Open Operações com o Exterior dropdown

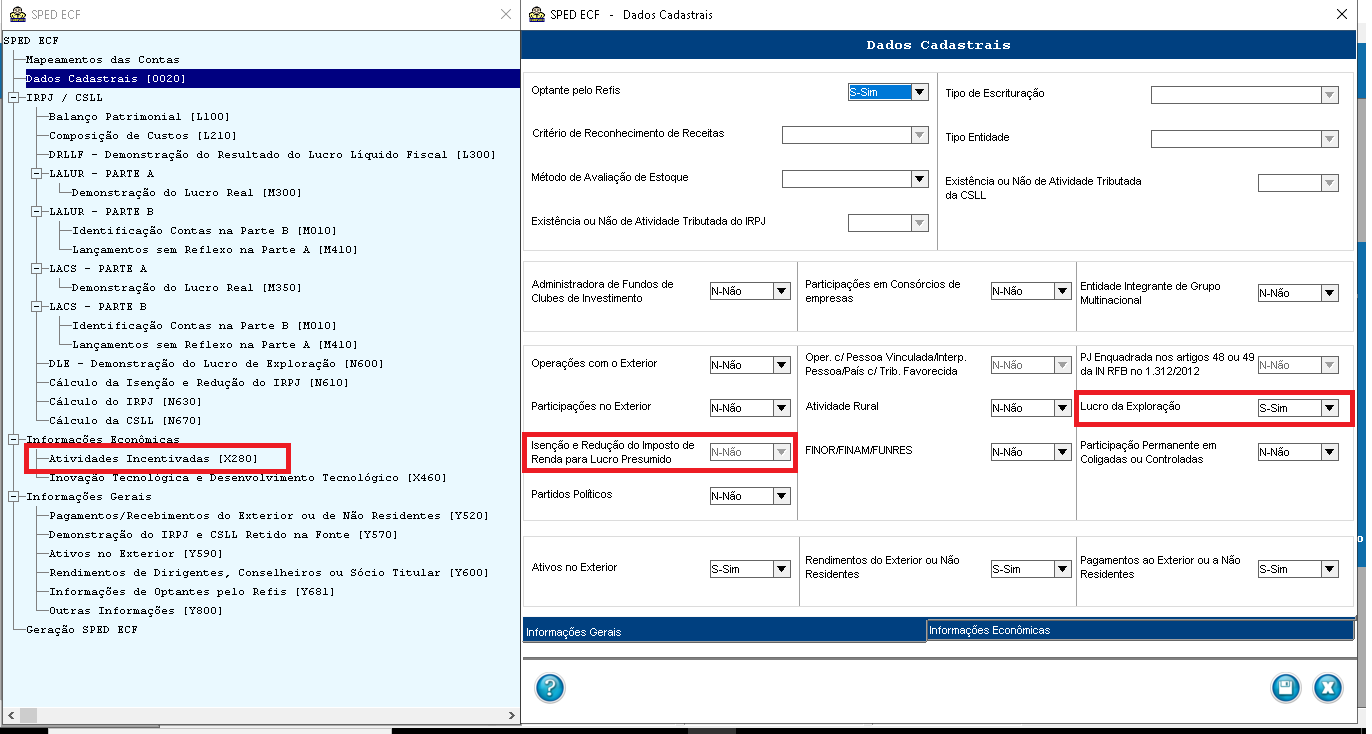point(782,365)
